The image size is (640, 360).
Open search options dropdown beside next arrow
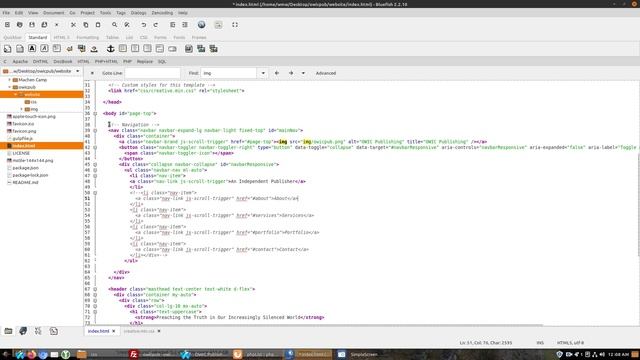tap(303, 73)
